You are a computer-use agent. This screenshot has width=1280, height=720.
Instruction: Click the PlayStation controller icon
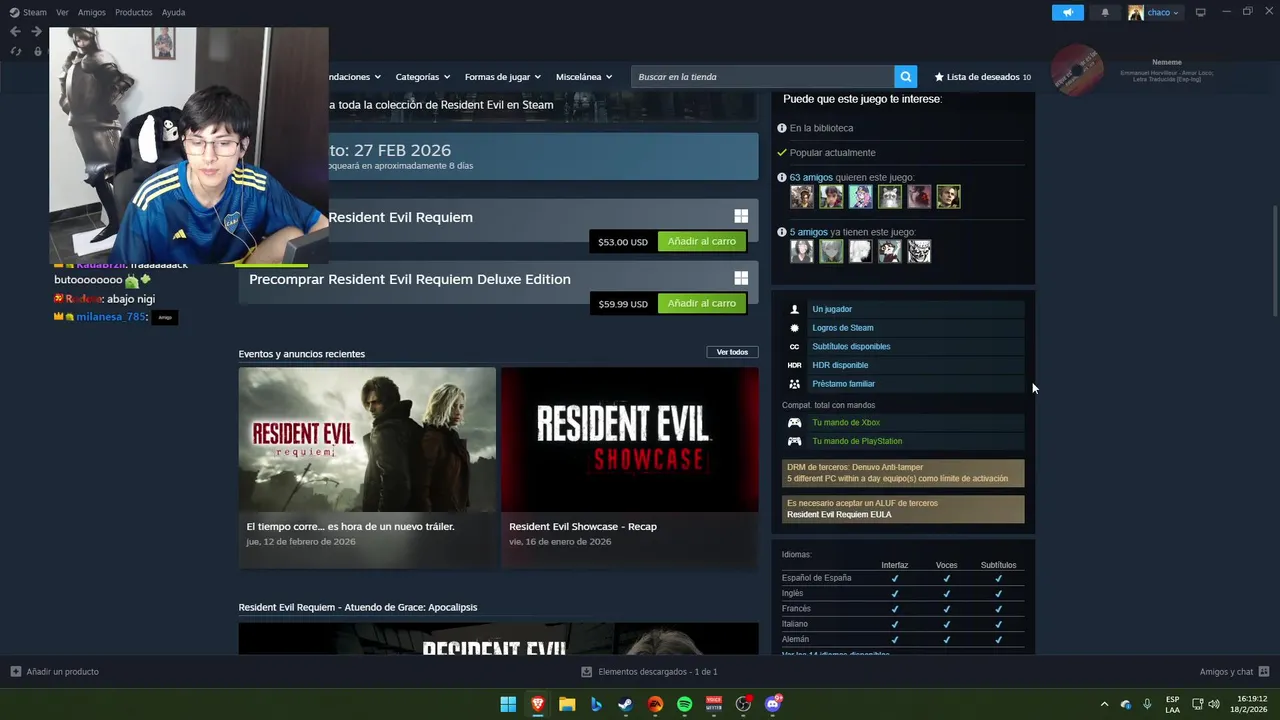click(x=795, y=441)
